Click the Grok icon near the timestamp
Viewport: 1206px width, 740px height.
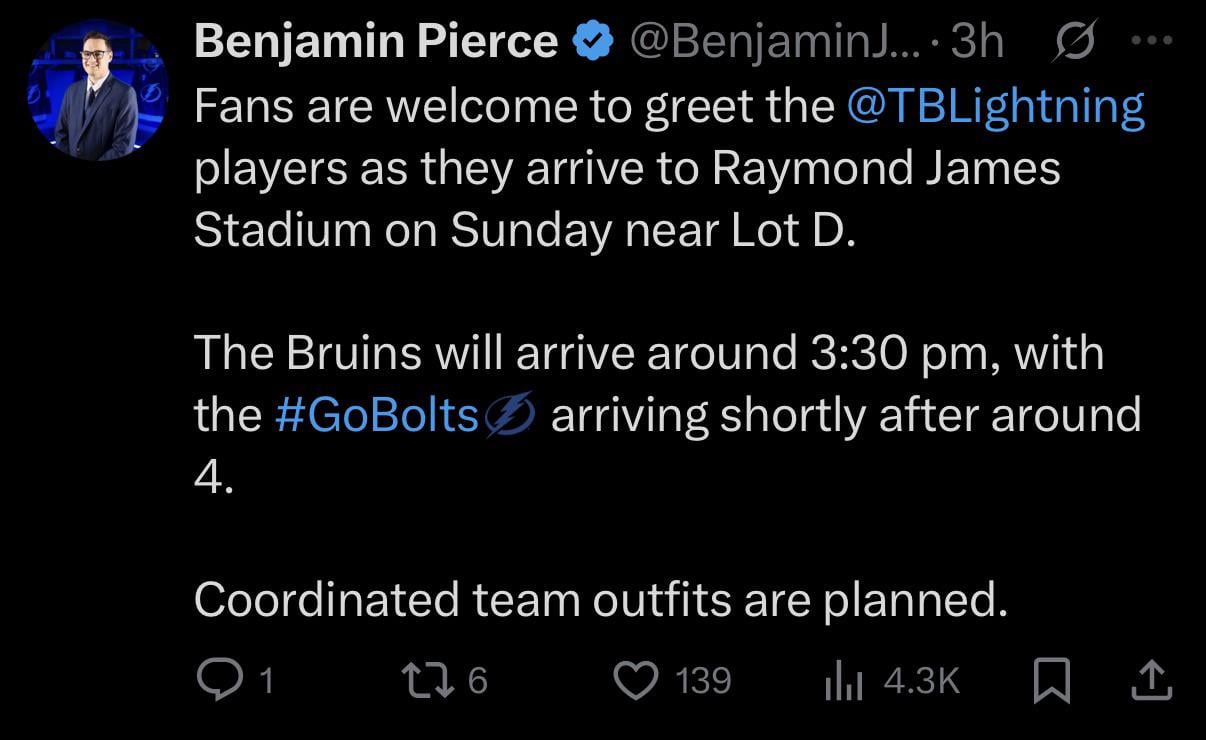point(1075,40)
